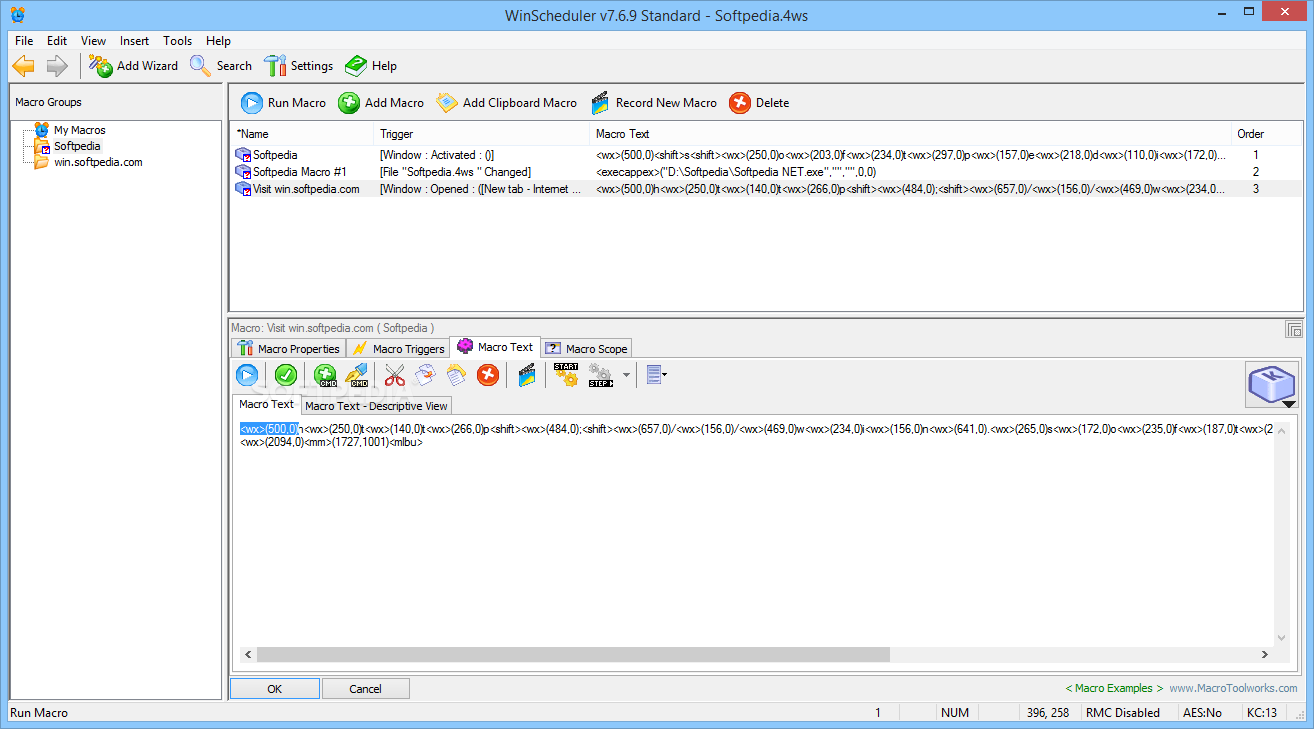This screenshot has width=1314, height=729.
Task: Open the Insert menu
Action: click(x=134, y=41)
